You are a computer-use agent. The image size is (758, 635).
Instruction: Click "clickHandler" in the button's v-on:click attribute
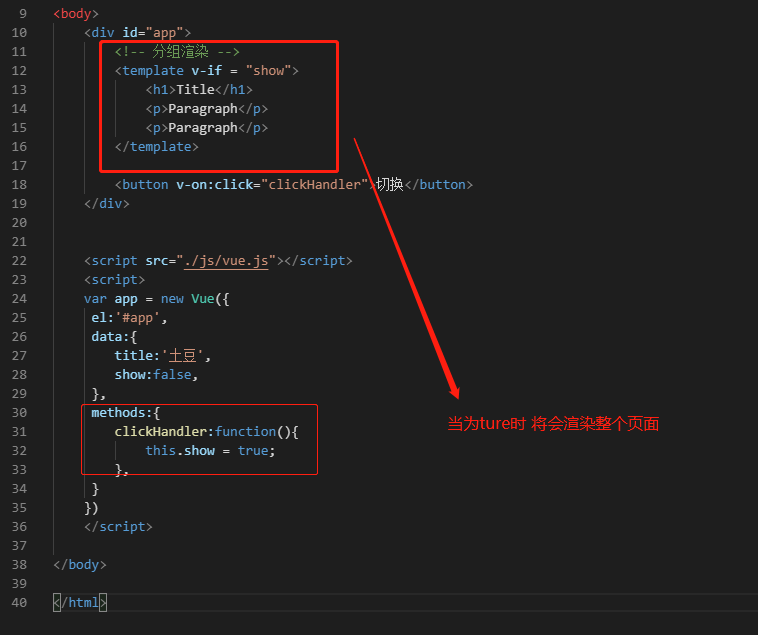(x=315, y=185)
